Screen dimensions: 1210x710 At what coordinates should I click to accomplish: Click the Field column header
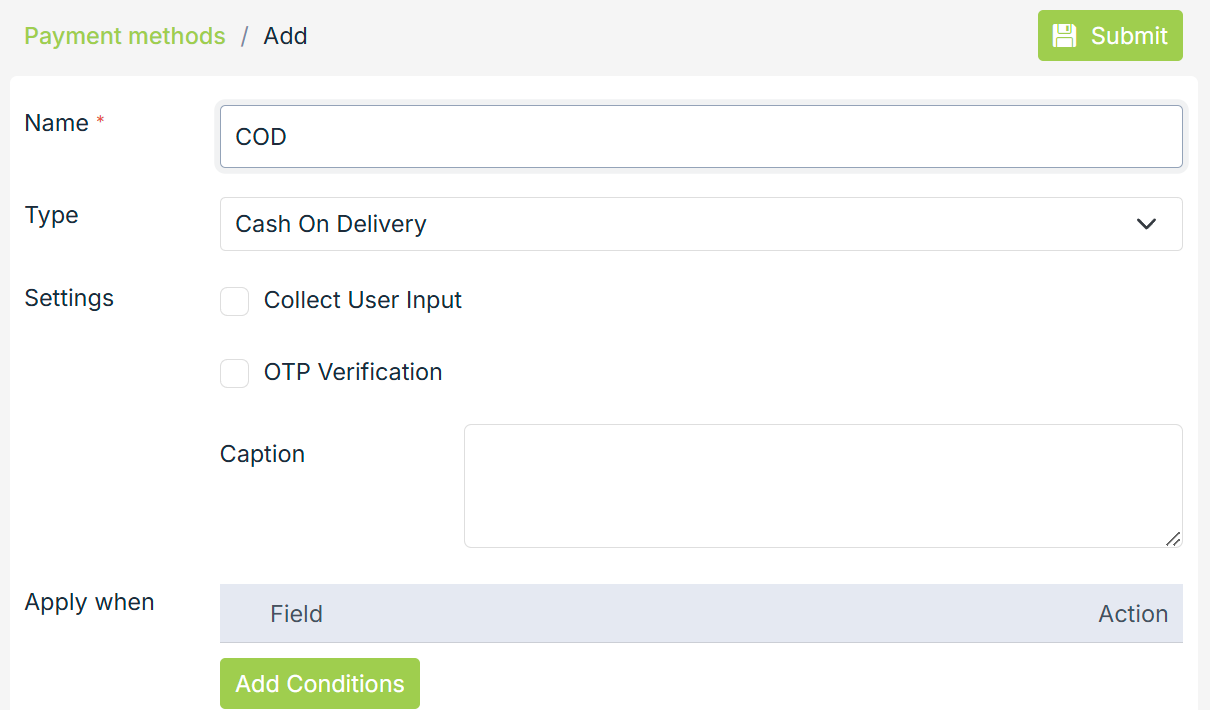coord(296,614)
